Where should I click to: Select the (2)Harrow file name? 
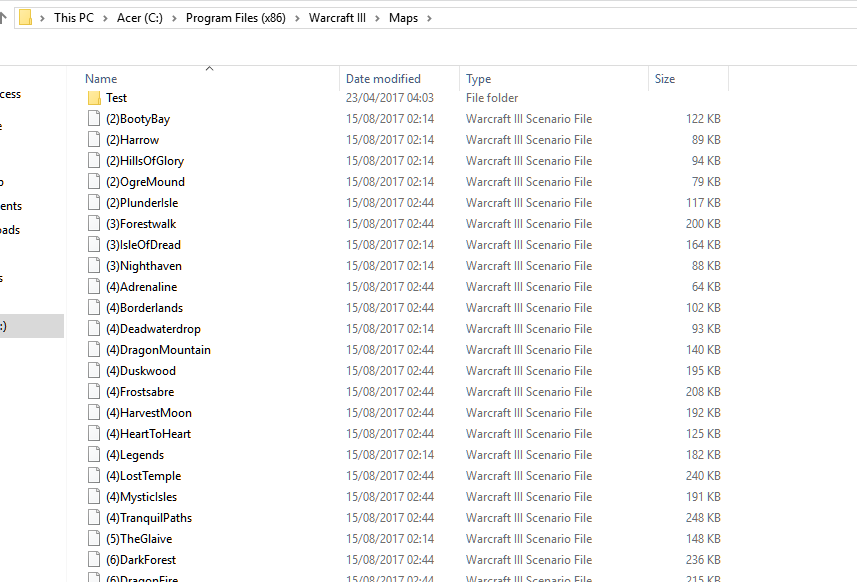click(132, 140)
